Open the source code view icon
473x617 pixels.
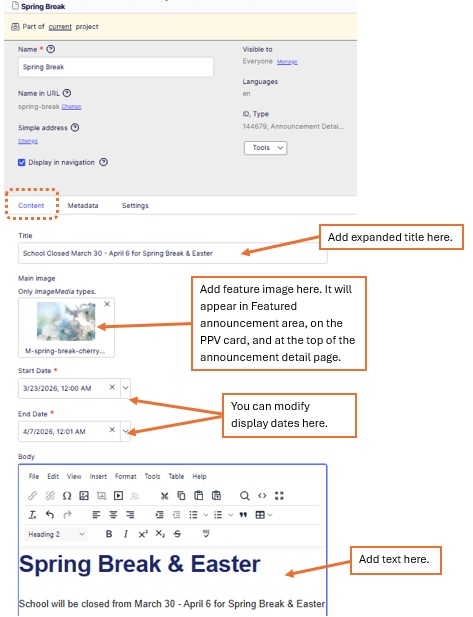coord(262,495)
